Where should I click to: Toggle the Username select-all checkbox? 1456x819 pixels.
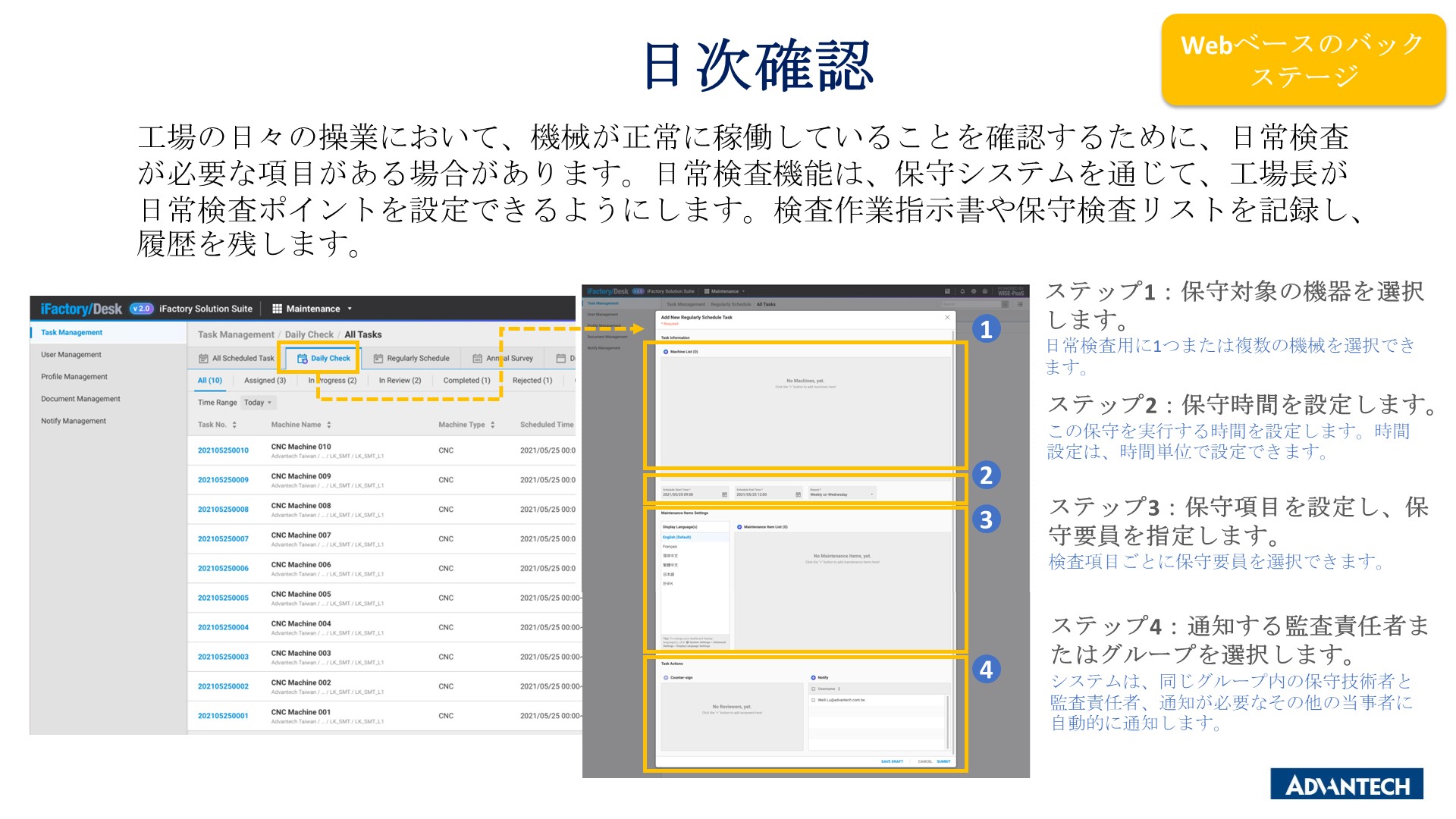(x=814, y=689)
